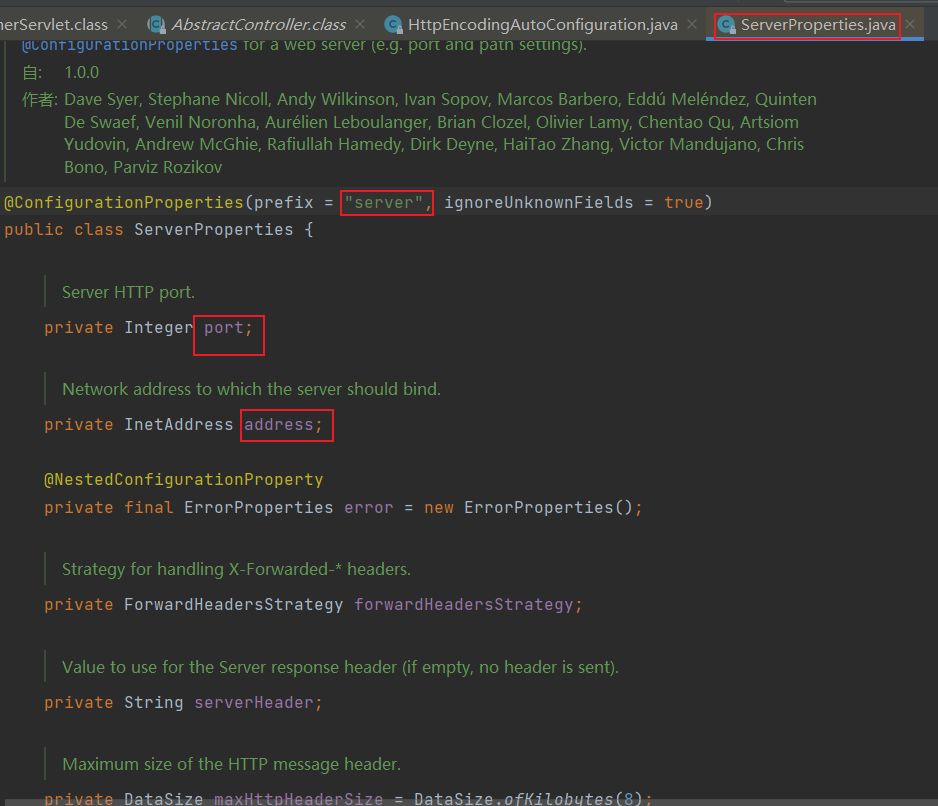Click the String type of serverHeader

click(154, 702)
